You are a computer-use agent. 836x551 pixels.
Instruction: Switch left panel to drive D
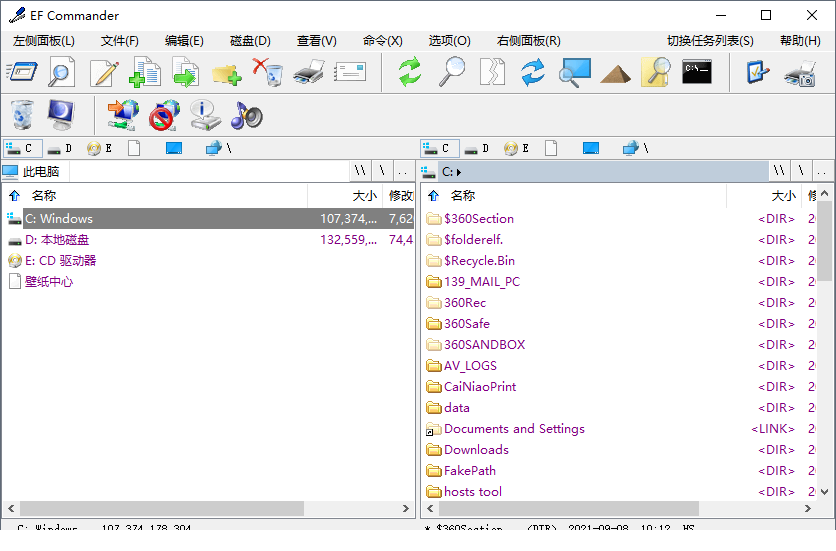(59, 148)
